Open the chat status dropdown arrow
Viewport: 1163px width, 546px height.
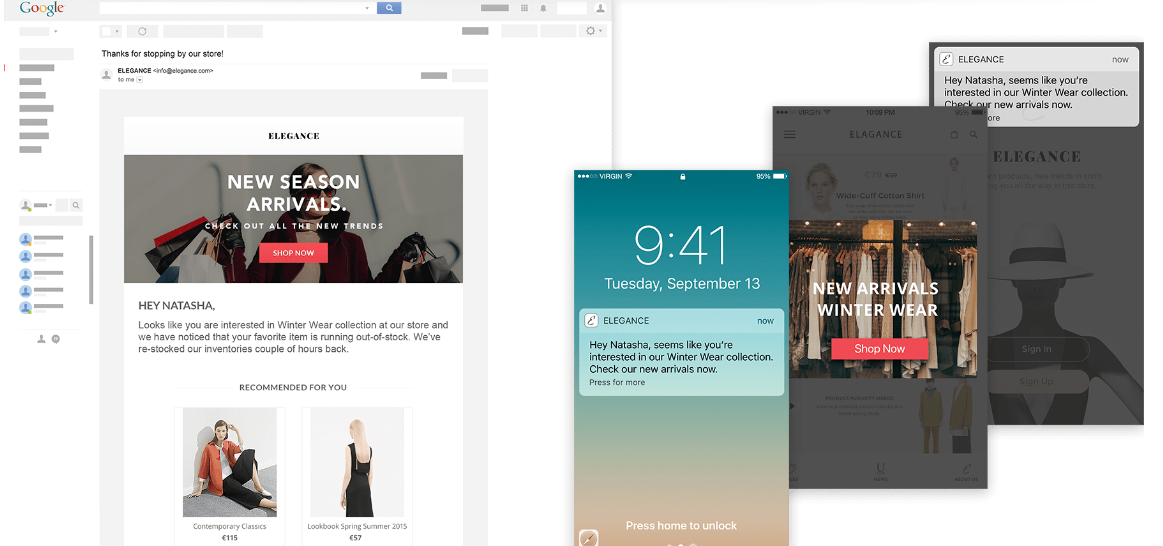click(x=50, y=205)
